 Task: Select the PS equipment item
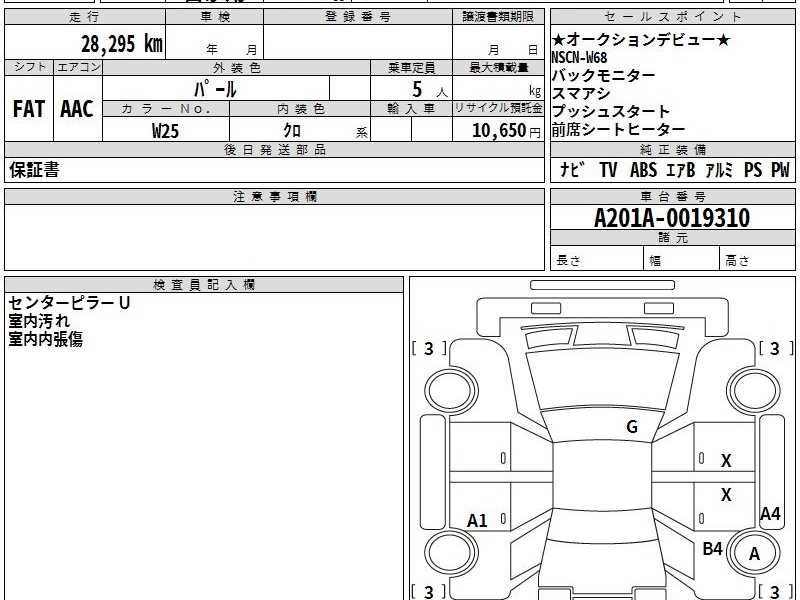coord(753,169)
